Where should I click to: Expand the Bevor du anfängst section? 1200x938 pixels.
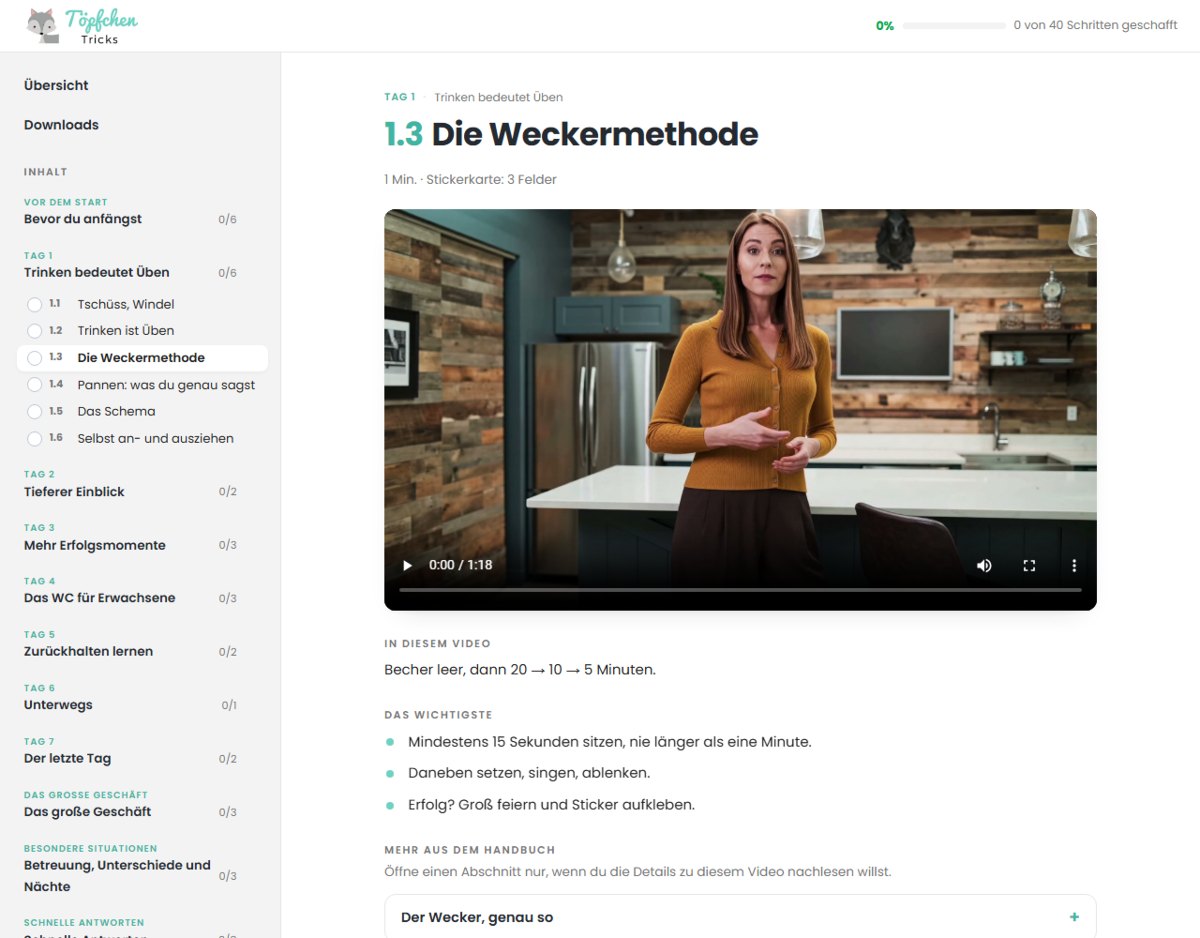[130, 212]
